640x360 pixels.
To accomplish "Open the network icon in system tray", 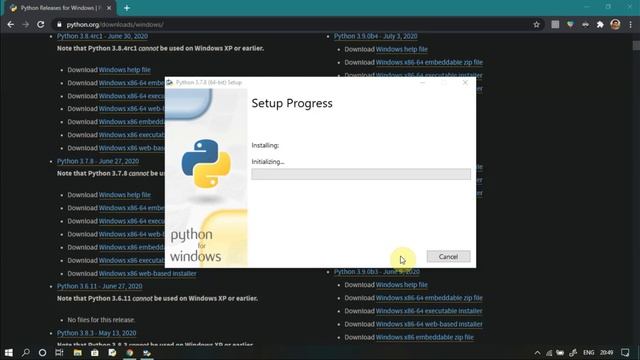I will click(x=549, y=353).
